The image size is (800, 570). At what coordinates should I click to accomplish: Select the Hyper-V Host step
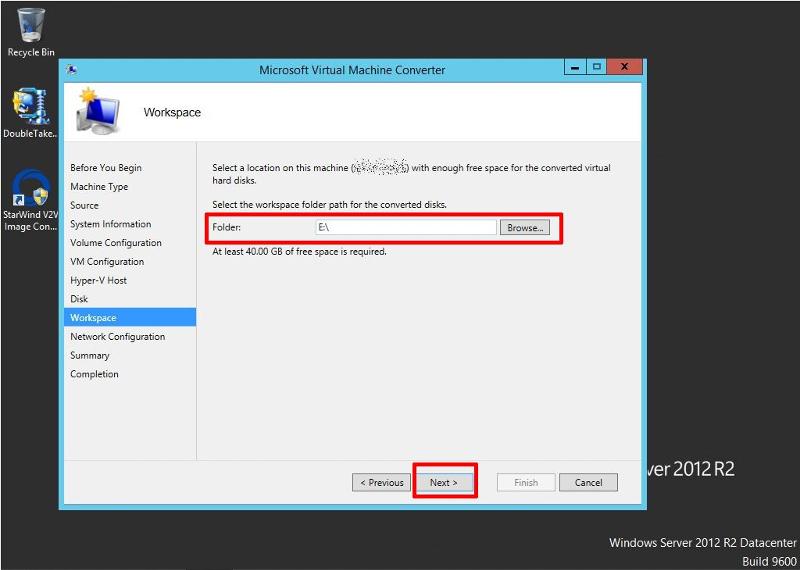click(98, 280)
